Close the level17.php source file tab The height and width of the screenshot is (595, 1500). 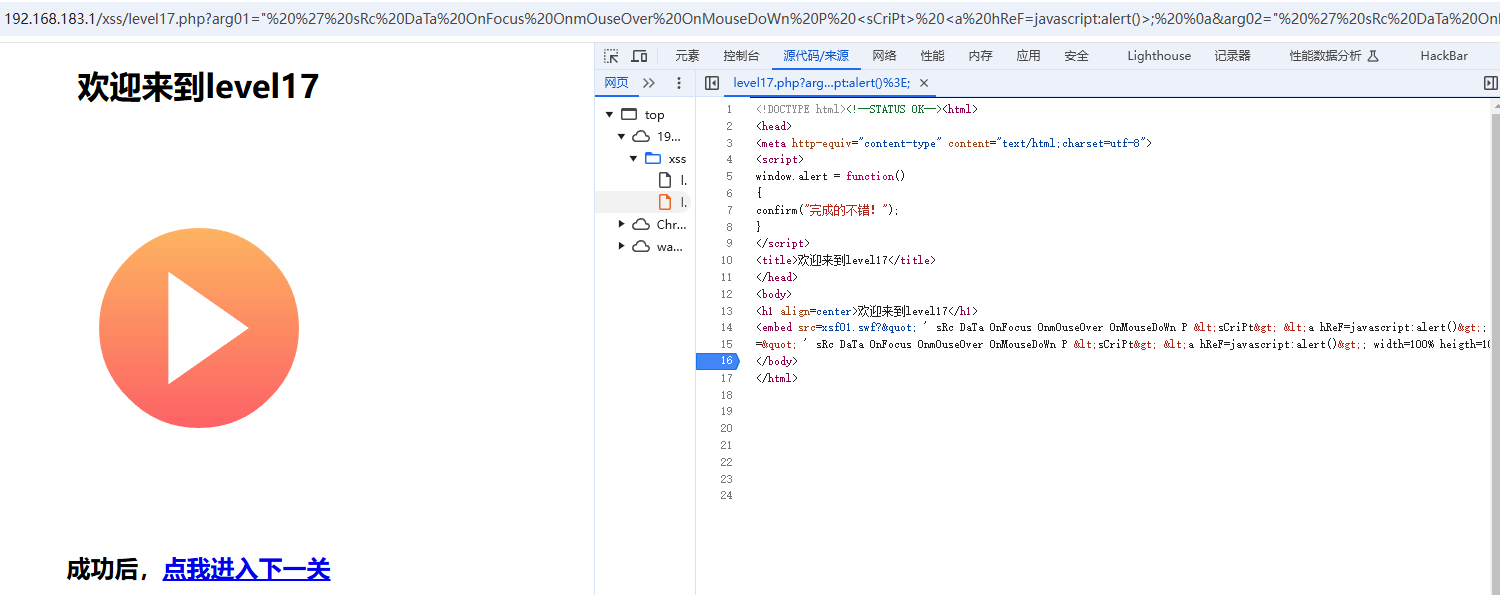924,83
